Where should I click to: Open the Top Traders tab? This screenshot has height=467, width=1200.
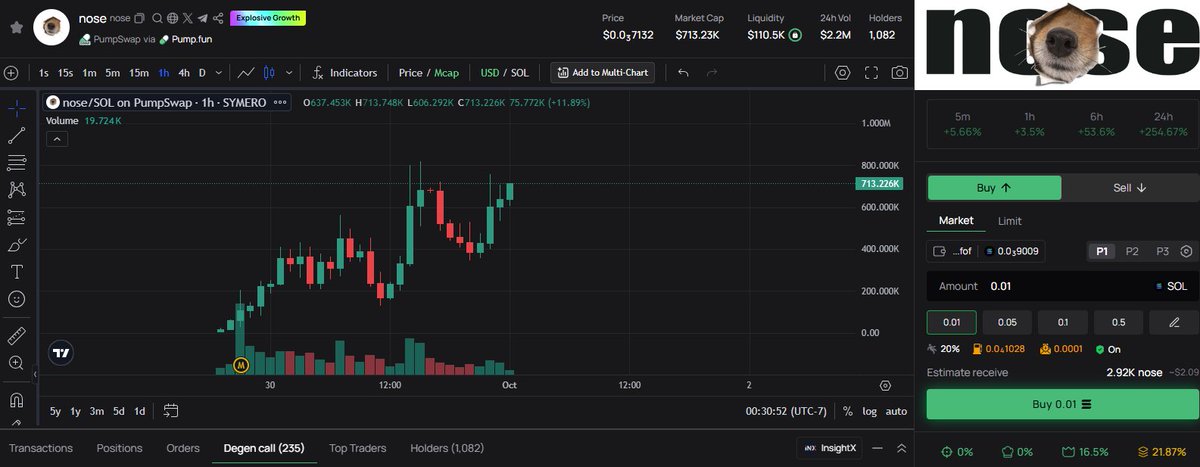(357, 448)
